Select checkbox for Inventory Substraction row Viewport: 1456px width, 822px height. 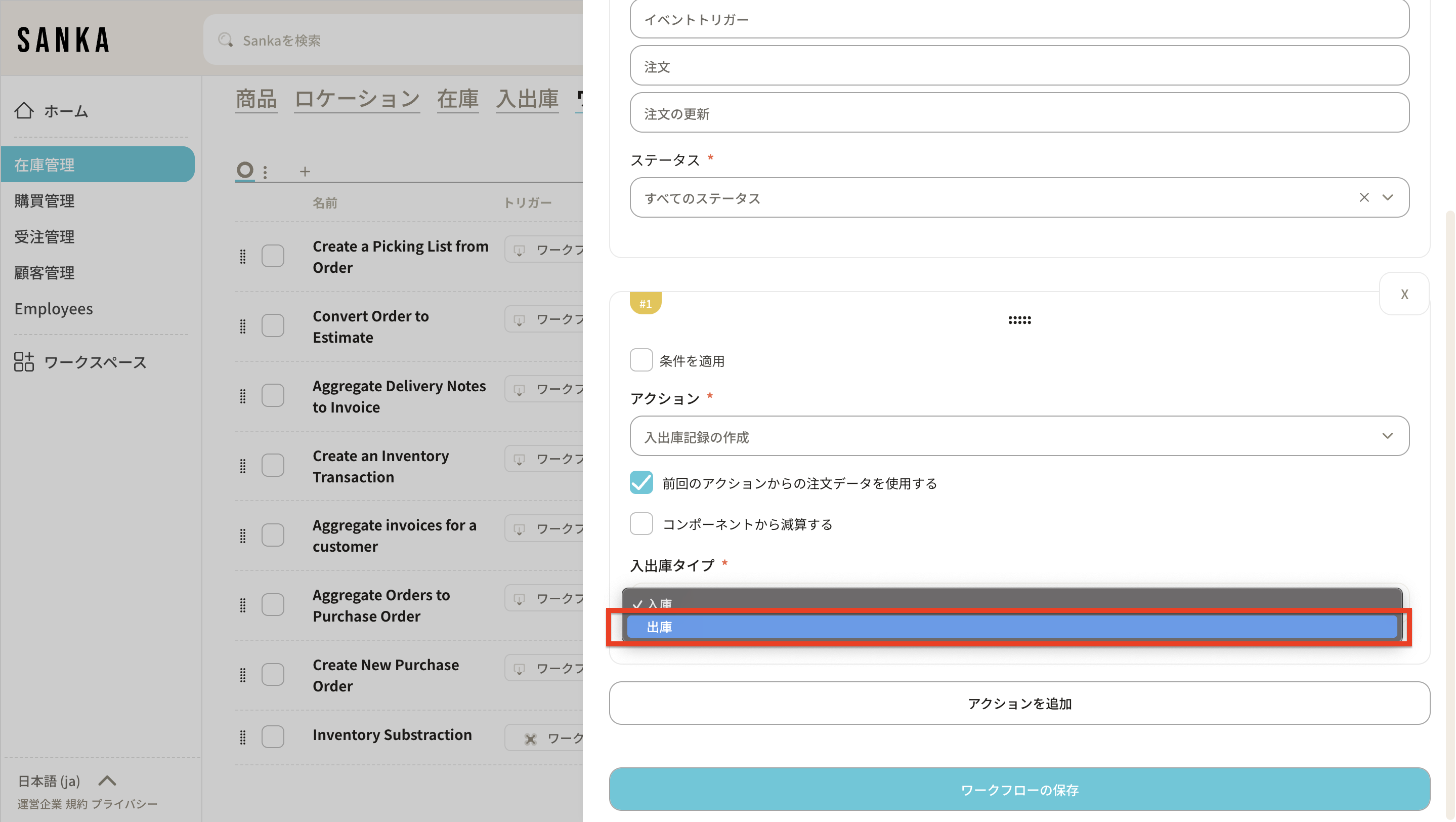pyautogui.click(x=273, y=736)
